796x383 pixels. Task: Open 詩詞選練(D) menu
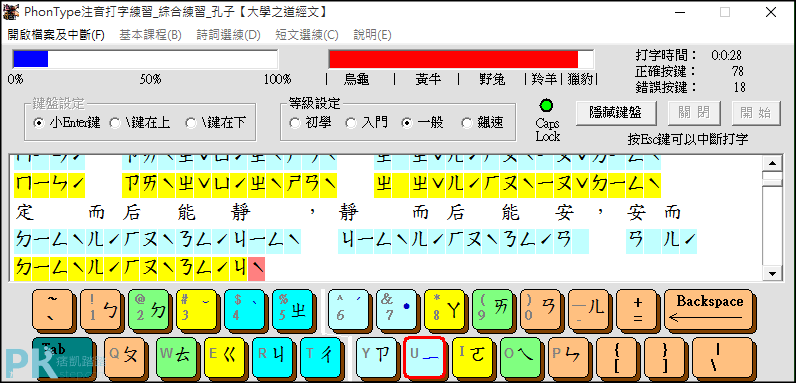228,35
